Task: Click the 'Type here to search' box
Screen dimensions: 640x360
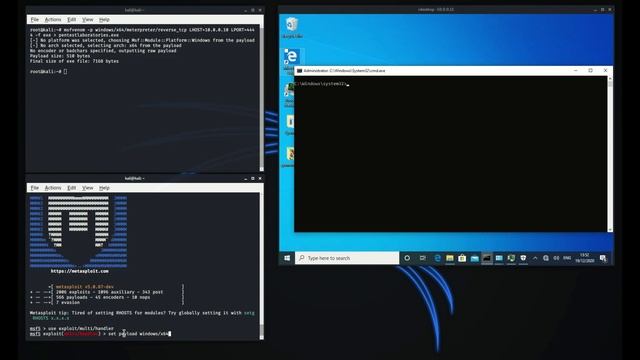Action: pyautogui.click(x=347, y=258)
